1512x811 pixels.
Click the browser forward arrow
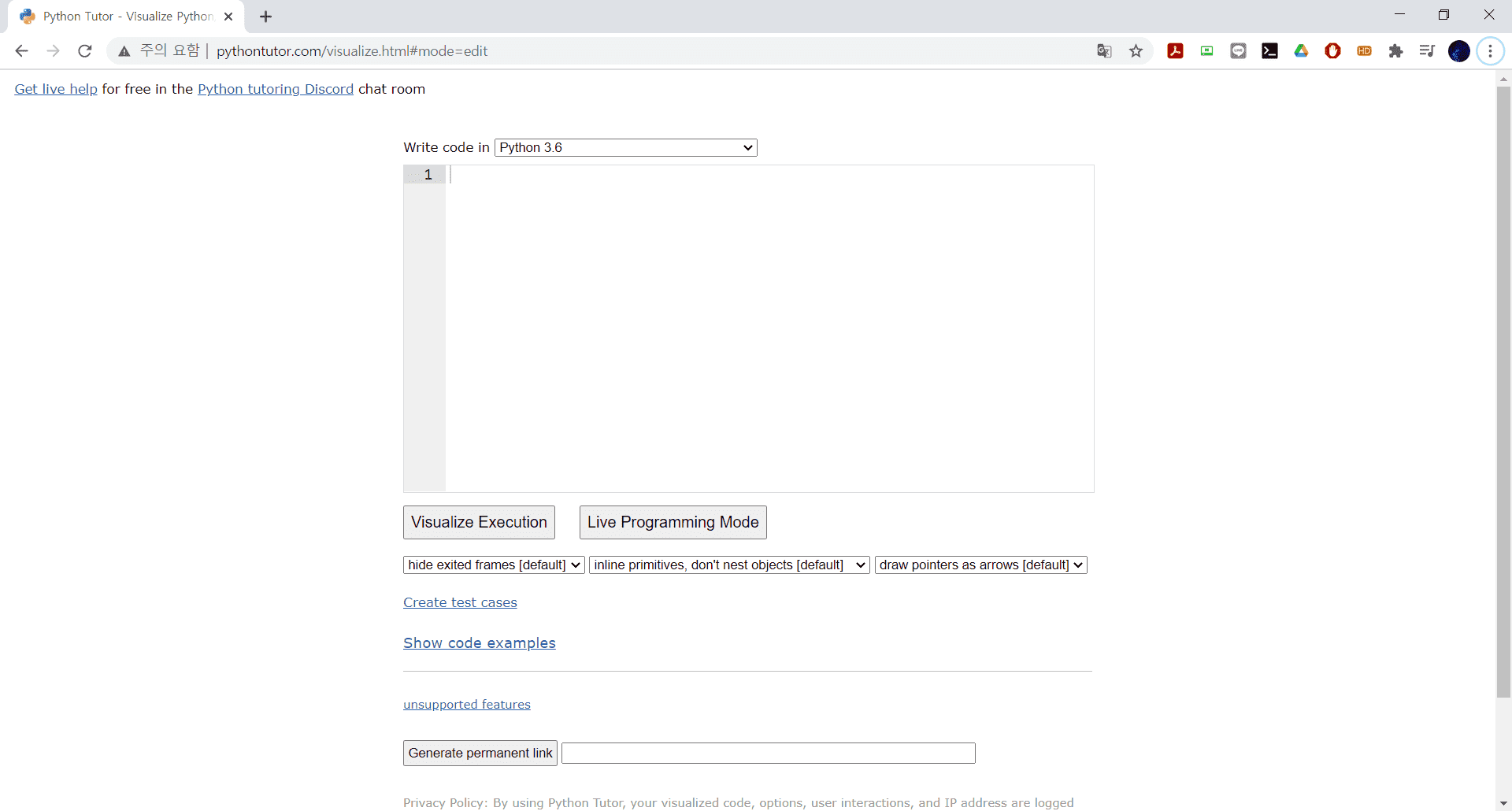point(53,51)
